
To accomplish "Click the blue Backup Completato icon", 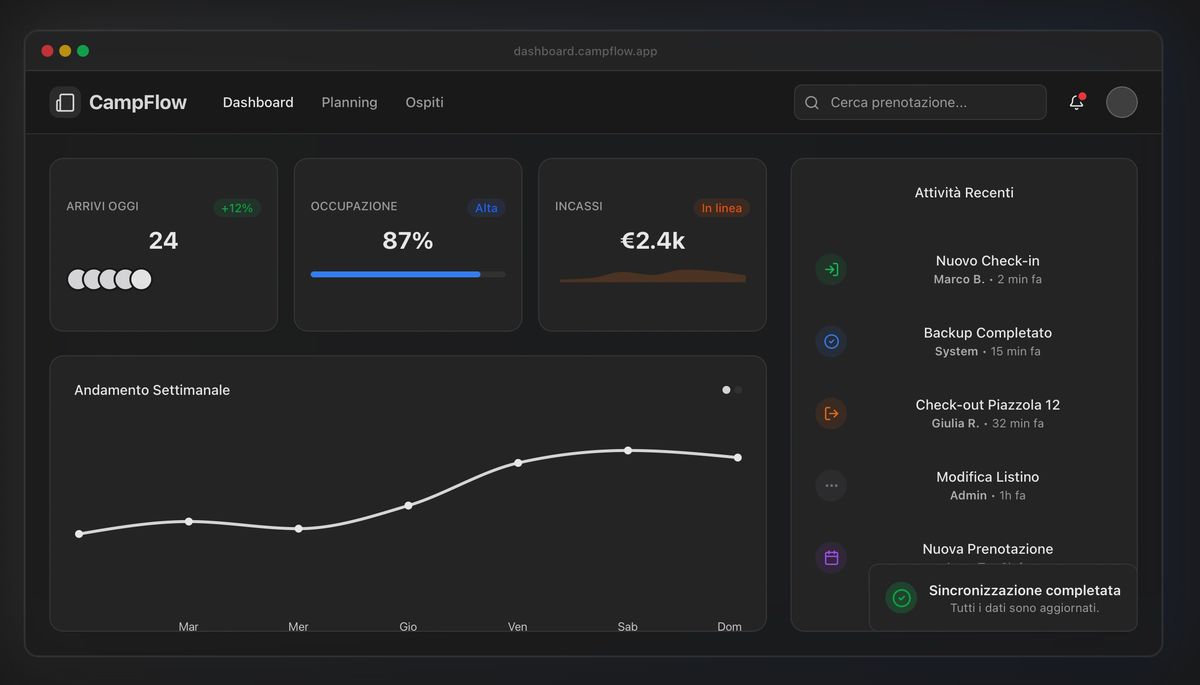I will pos(831,341).
